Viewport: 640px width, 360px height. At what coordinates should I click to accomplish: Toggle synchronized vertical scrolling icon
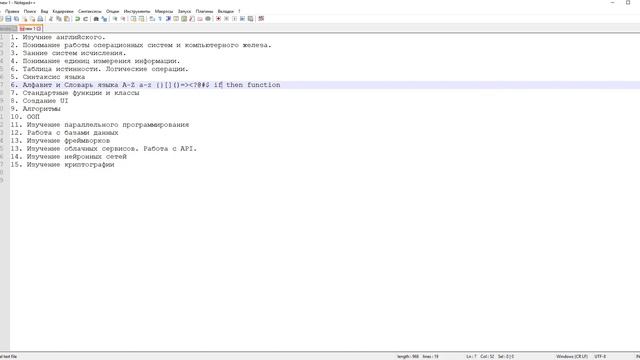[133, 19]
